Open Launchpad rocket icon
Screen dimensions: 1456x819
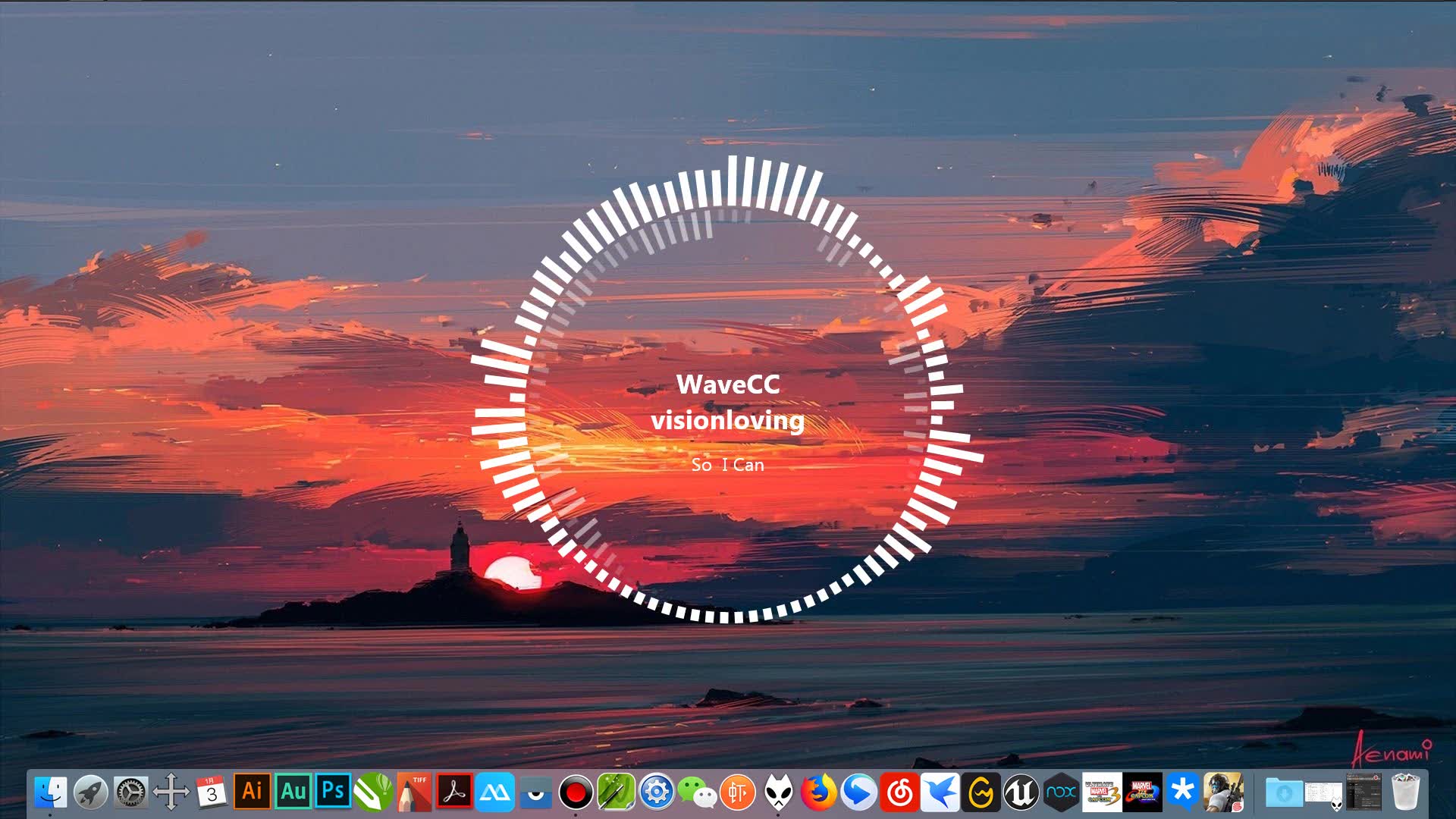pyautogui.click(x=90, y=793)
